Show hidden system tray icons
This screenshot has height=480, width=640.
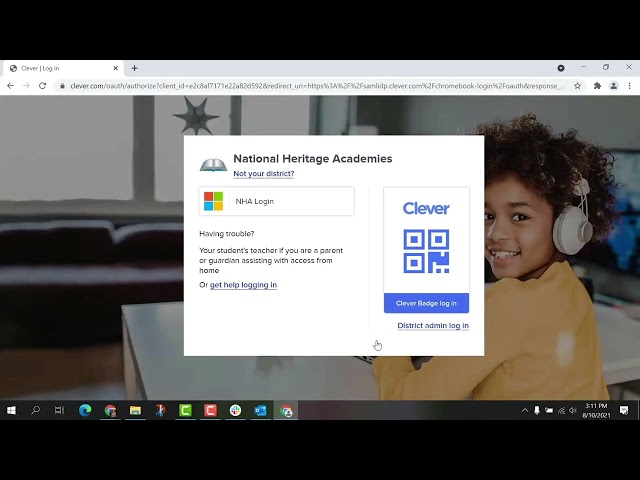(x=525, y=411)
